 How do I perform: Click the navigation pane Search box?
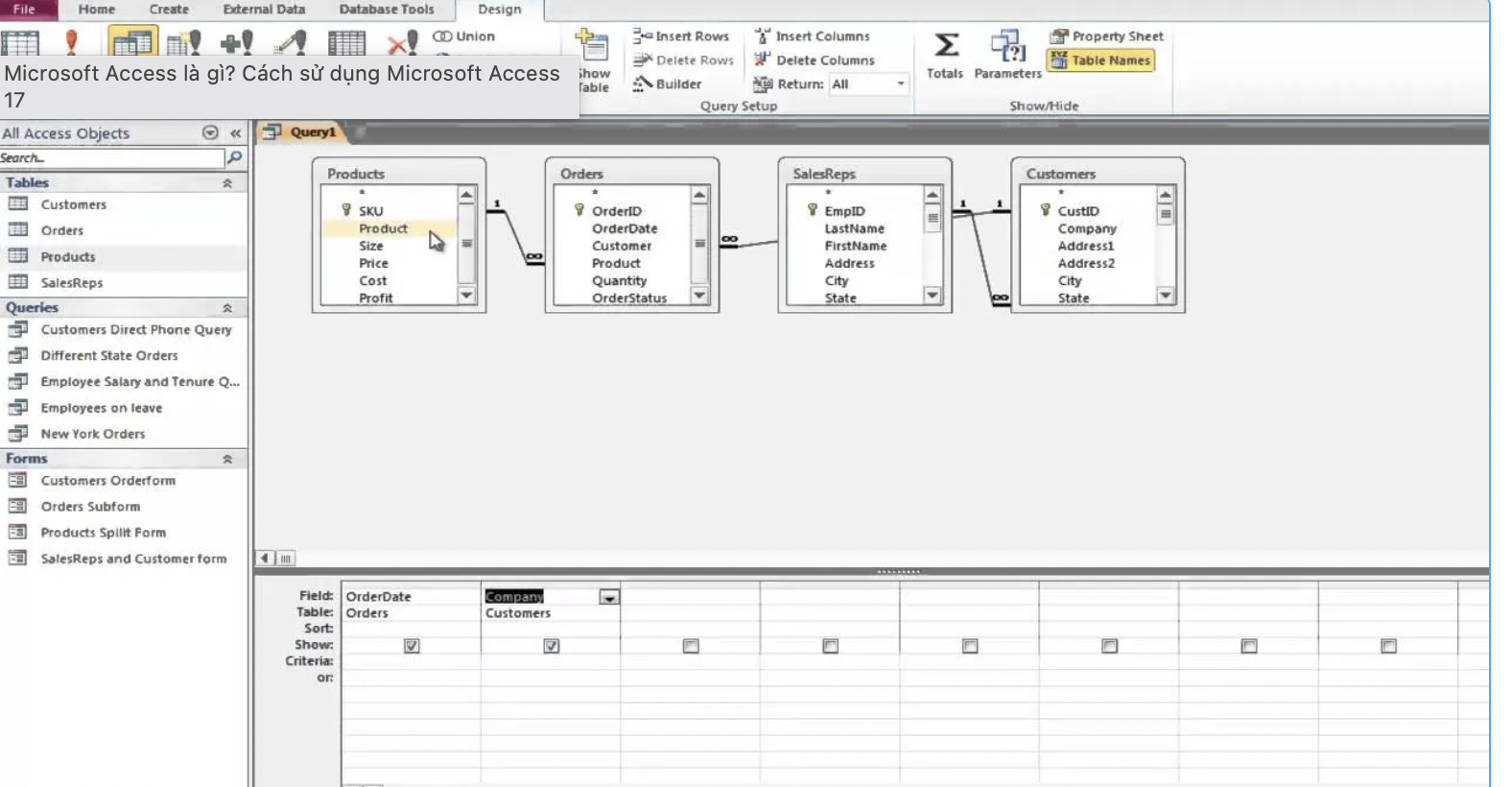click(x=111, y=157)
